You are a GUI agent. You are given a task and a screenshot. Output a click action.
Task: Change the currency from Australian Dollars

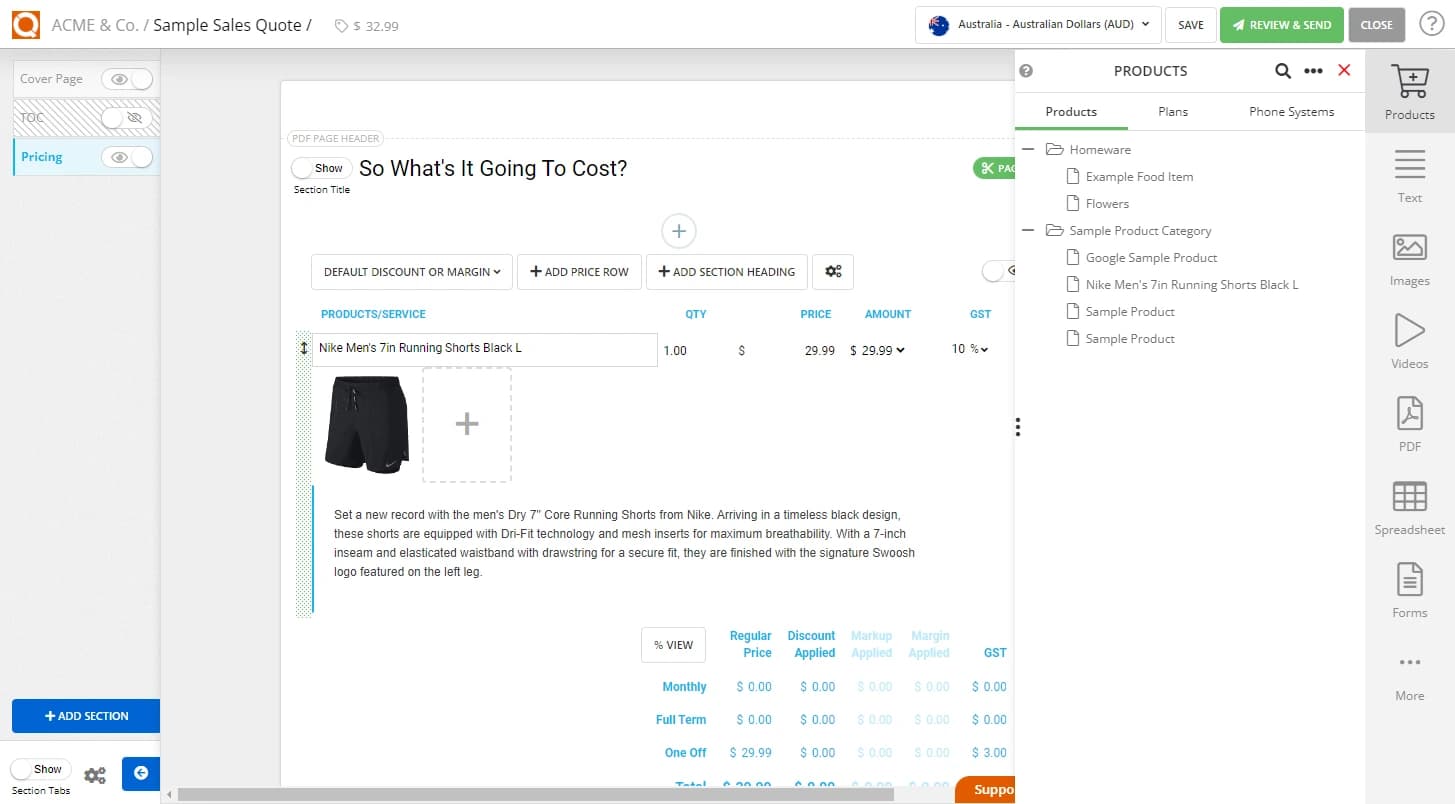click(x=1037, y=25)
